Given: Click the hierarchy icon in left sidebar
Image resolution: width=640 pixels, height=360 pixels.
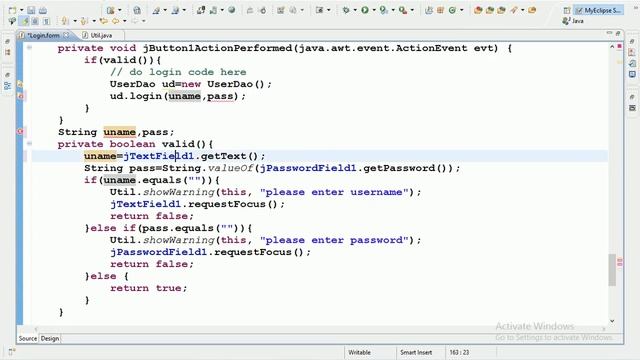Looking at the screenshot, I should click(x=7, y=86).
